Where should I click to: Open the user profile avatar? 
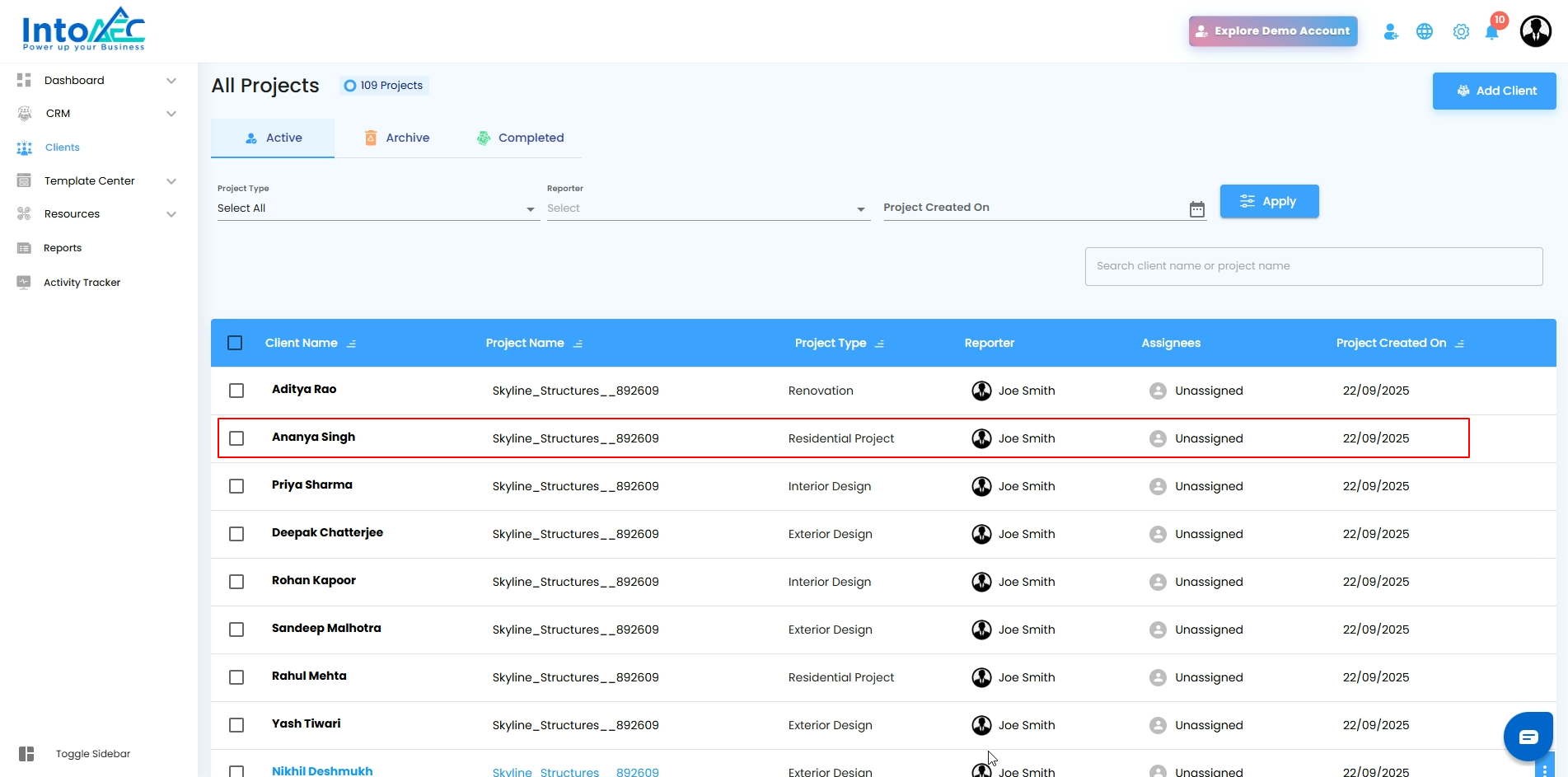coord(1535,32)
